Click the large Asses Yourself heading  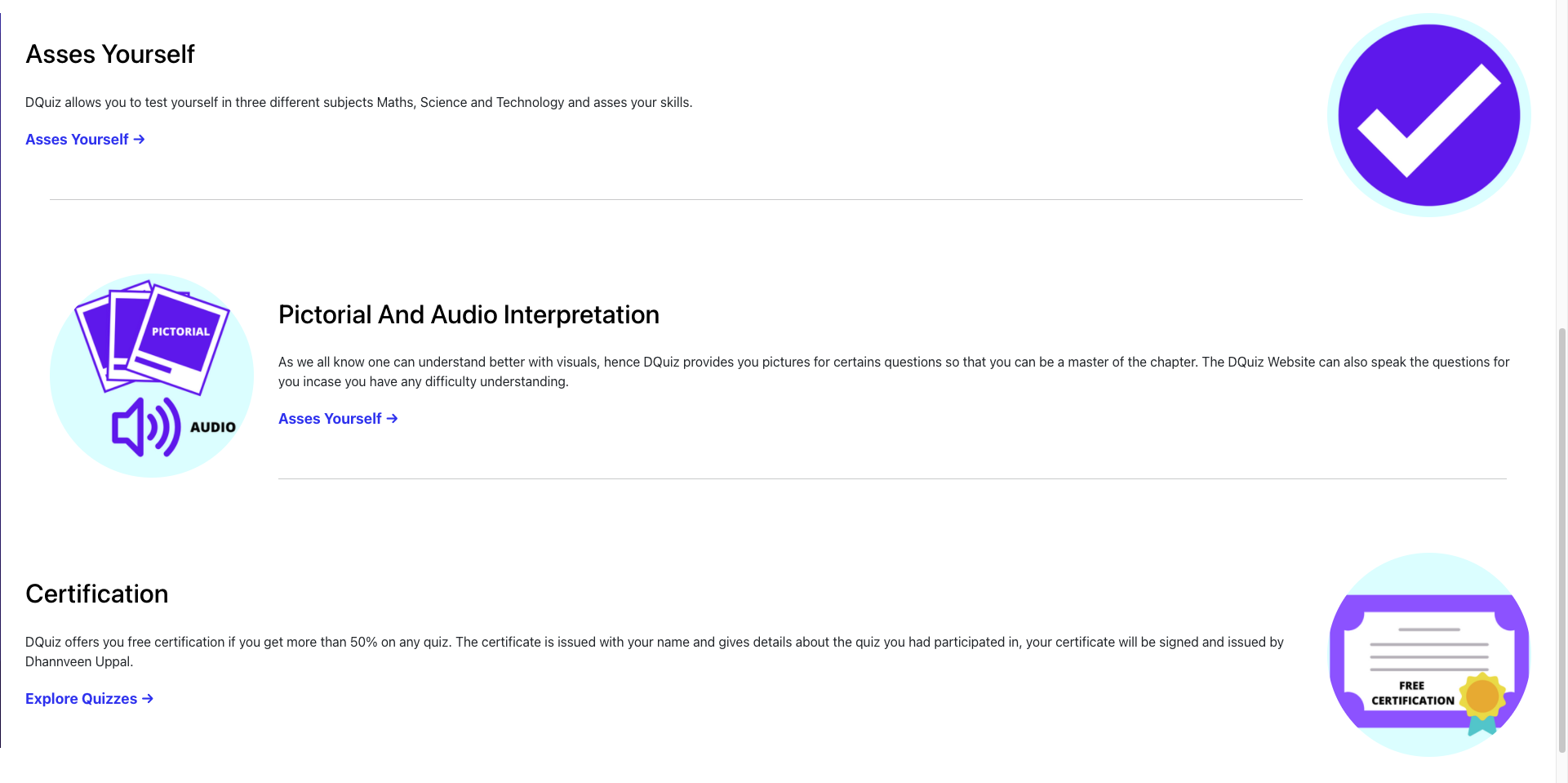click(x=110, y=55)
